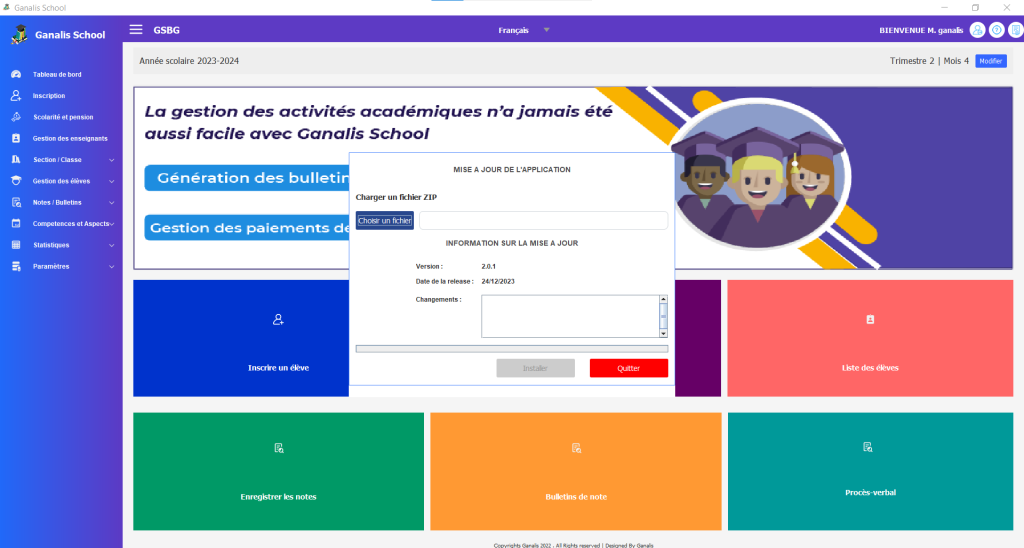Image resolution: width=1024 pixels, height=548 pixels.
Task: Click the Inscription person icon
Action: tap(16, 95)
